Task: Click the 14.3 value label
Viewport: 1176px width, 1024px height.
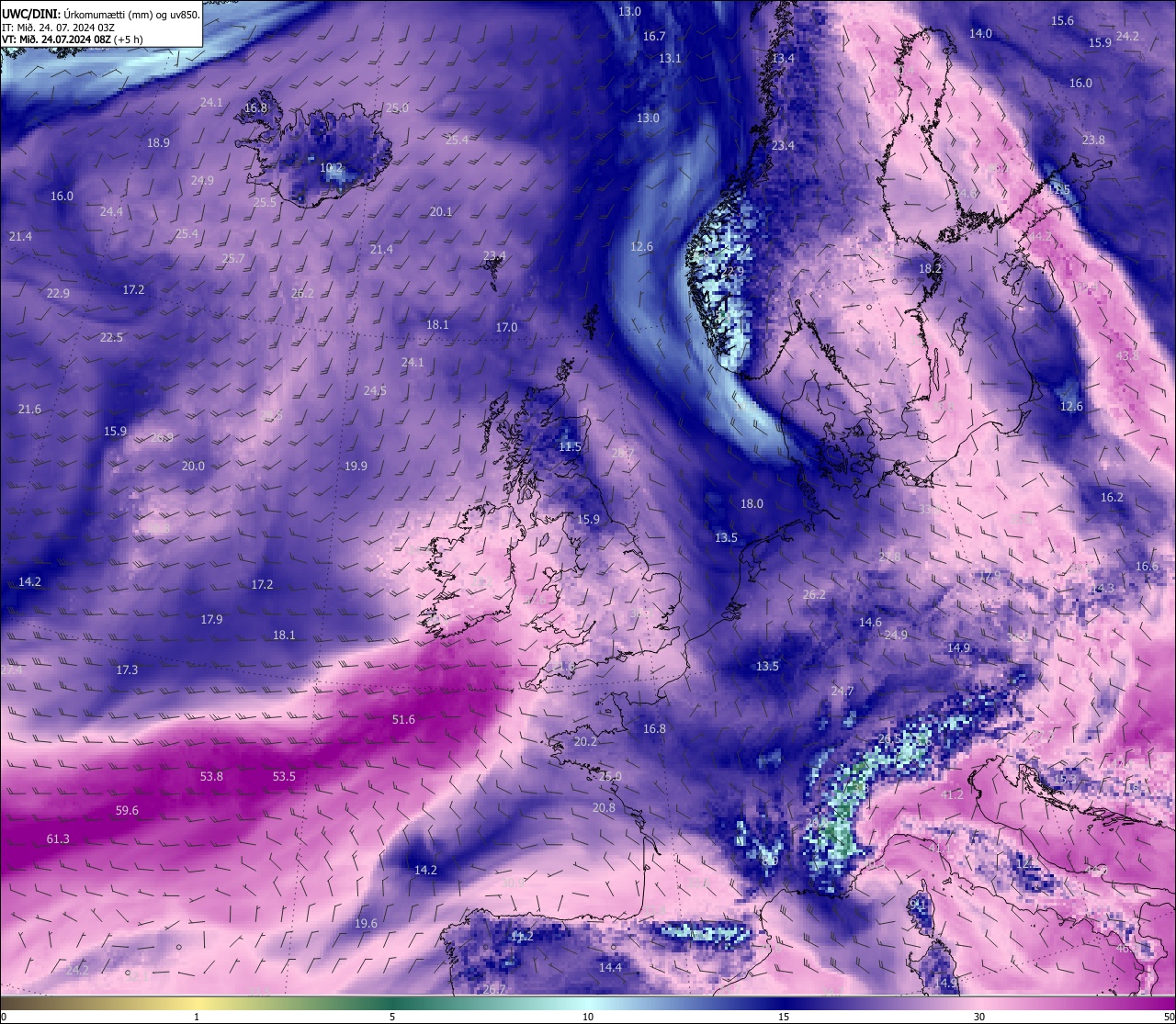Action: pos(1102,588)
